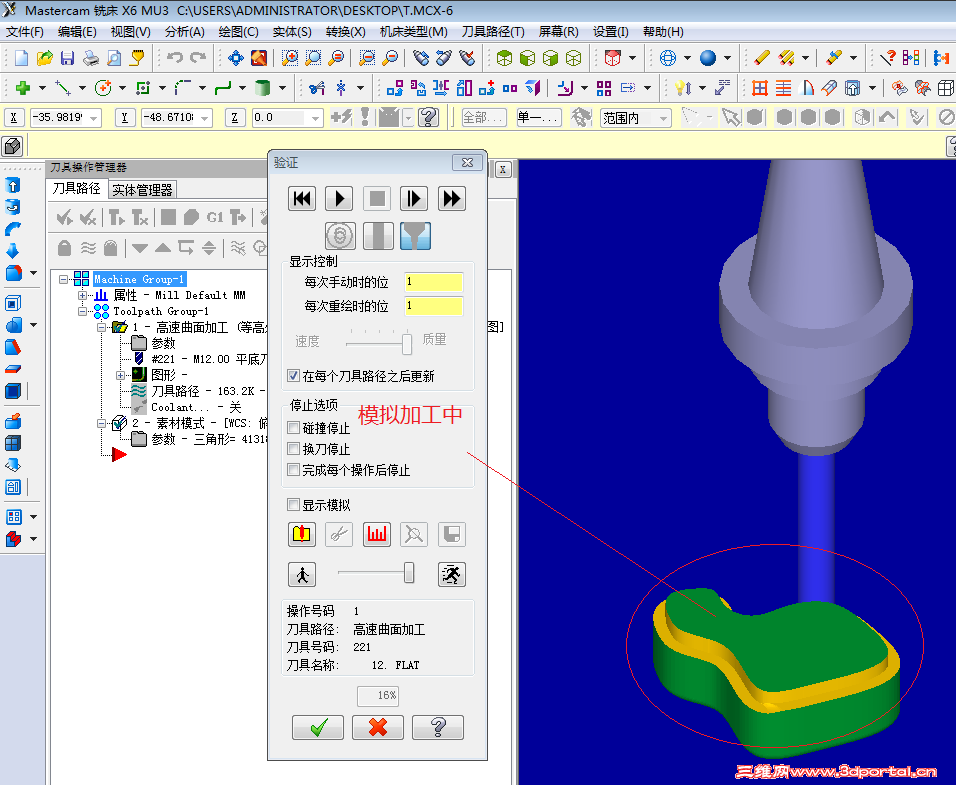Click the playback speed slider handle
Viewport: 956px width, 785px height.
tap(409, 573)
